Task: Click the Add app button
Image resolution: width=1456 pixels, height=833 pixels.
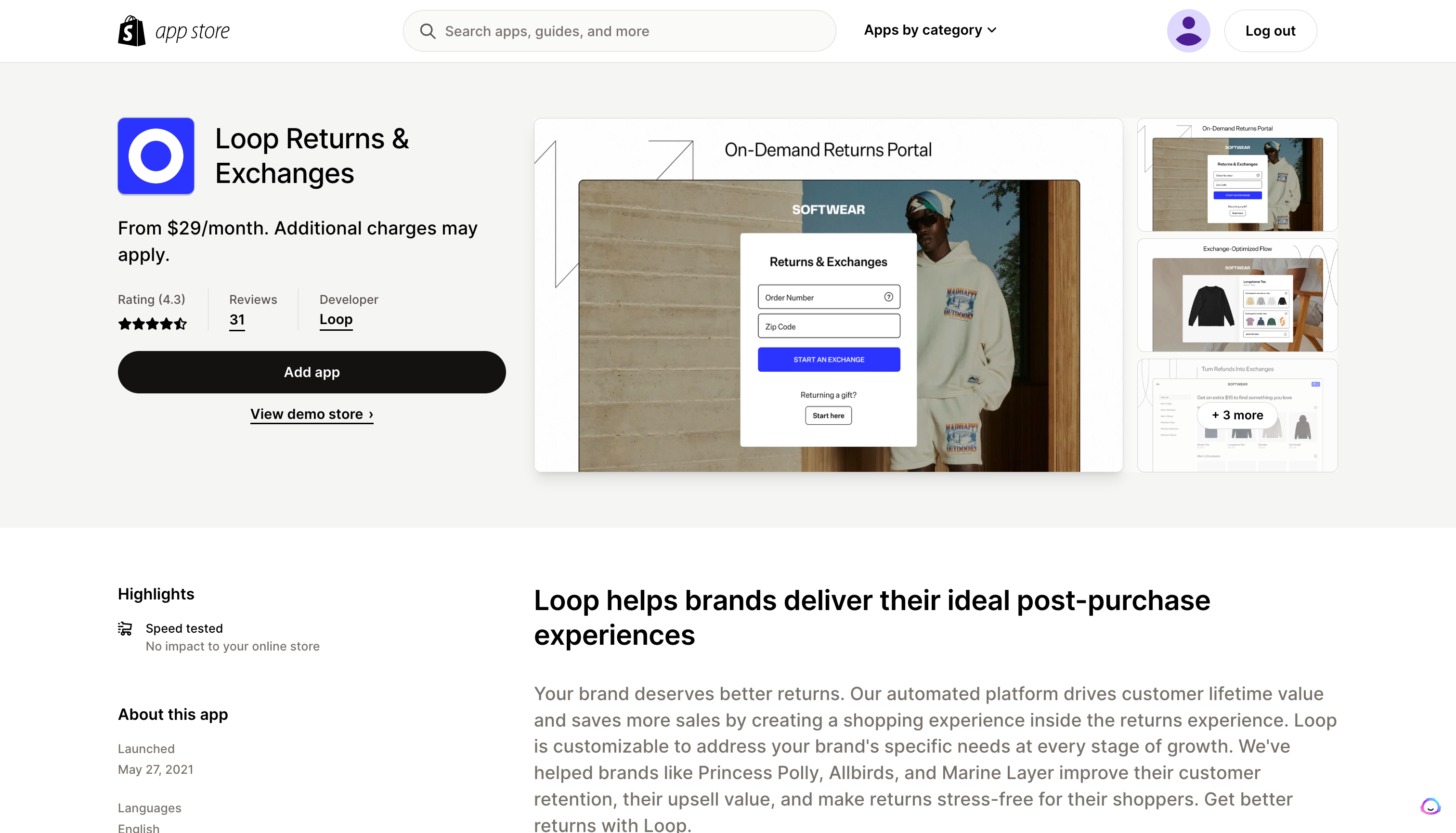Action: pos(311,372)
